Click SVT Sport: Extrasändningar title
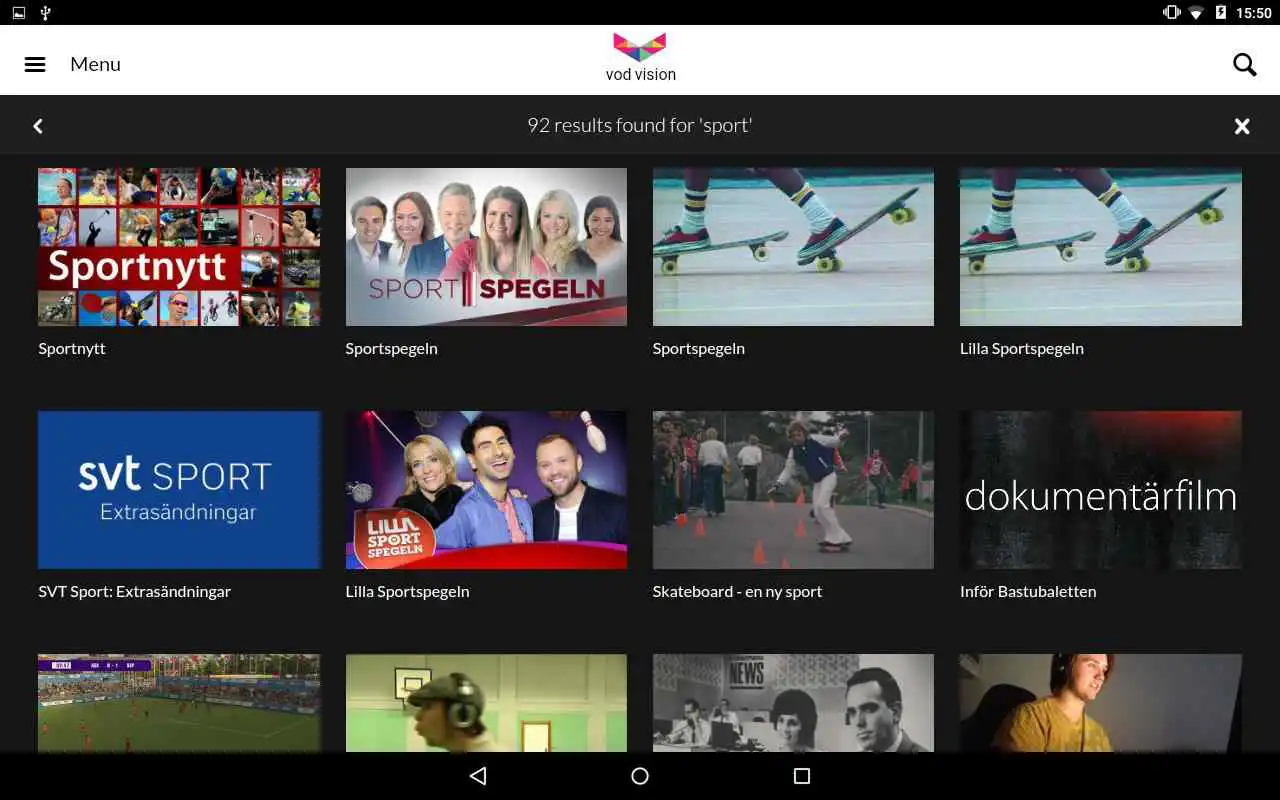 [x=135, y=591]
